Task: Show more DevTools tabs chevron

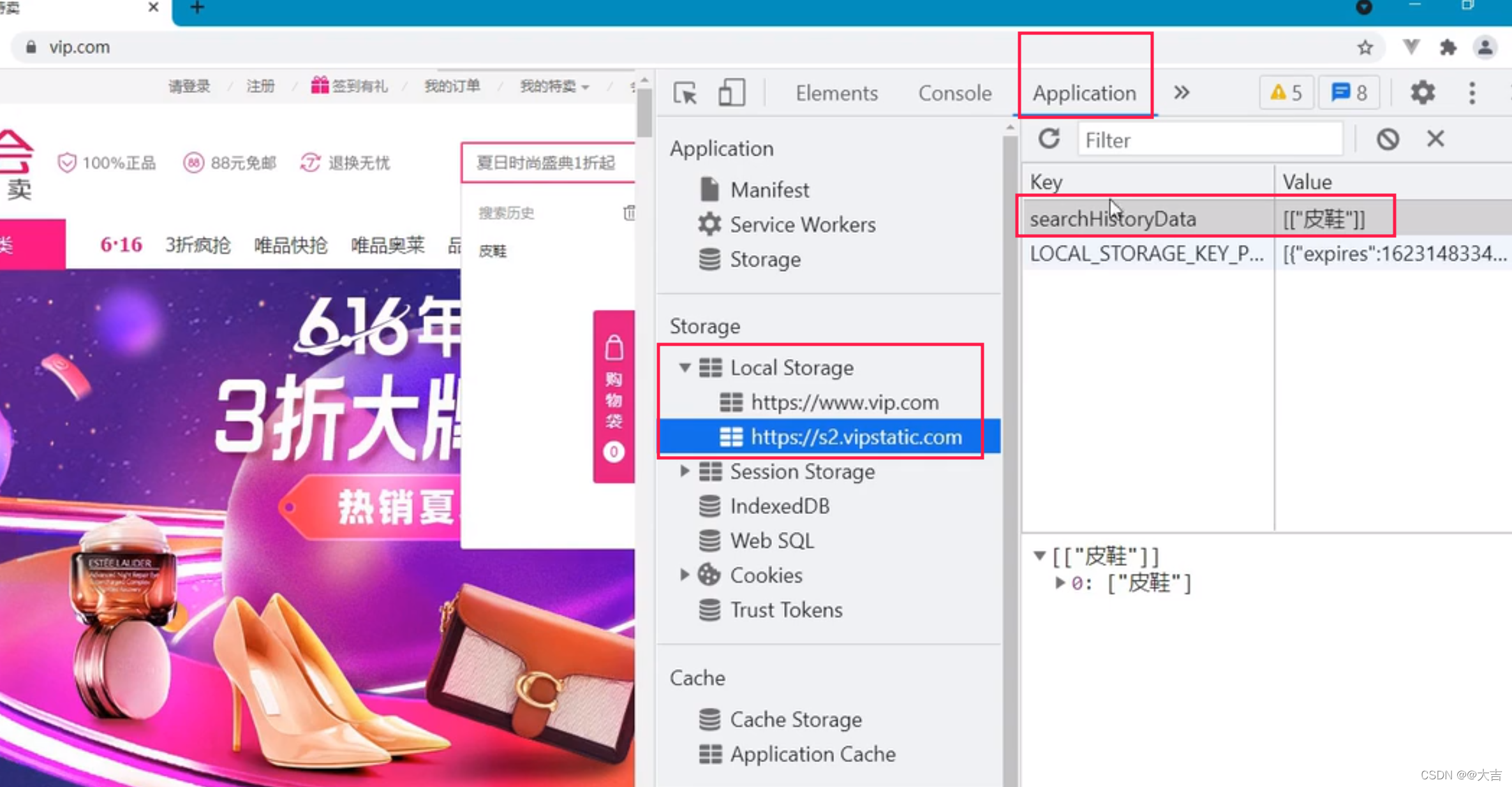Action: tap(1182, 93)
